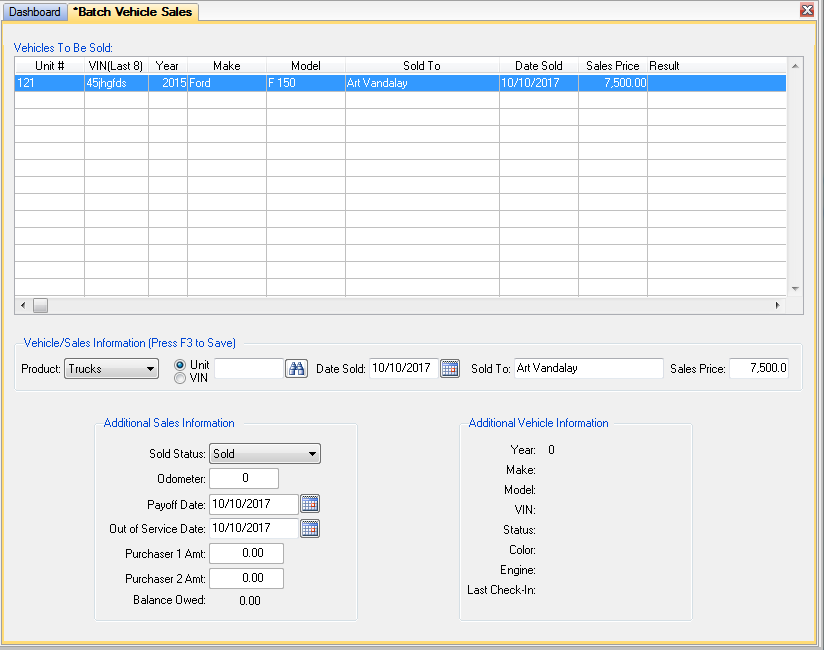
Task: Click the binoculars search icon
Action: tap(296, 368)
